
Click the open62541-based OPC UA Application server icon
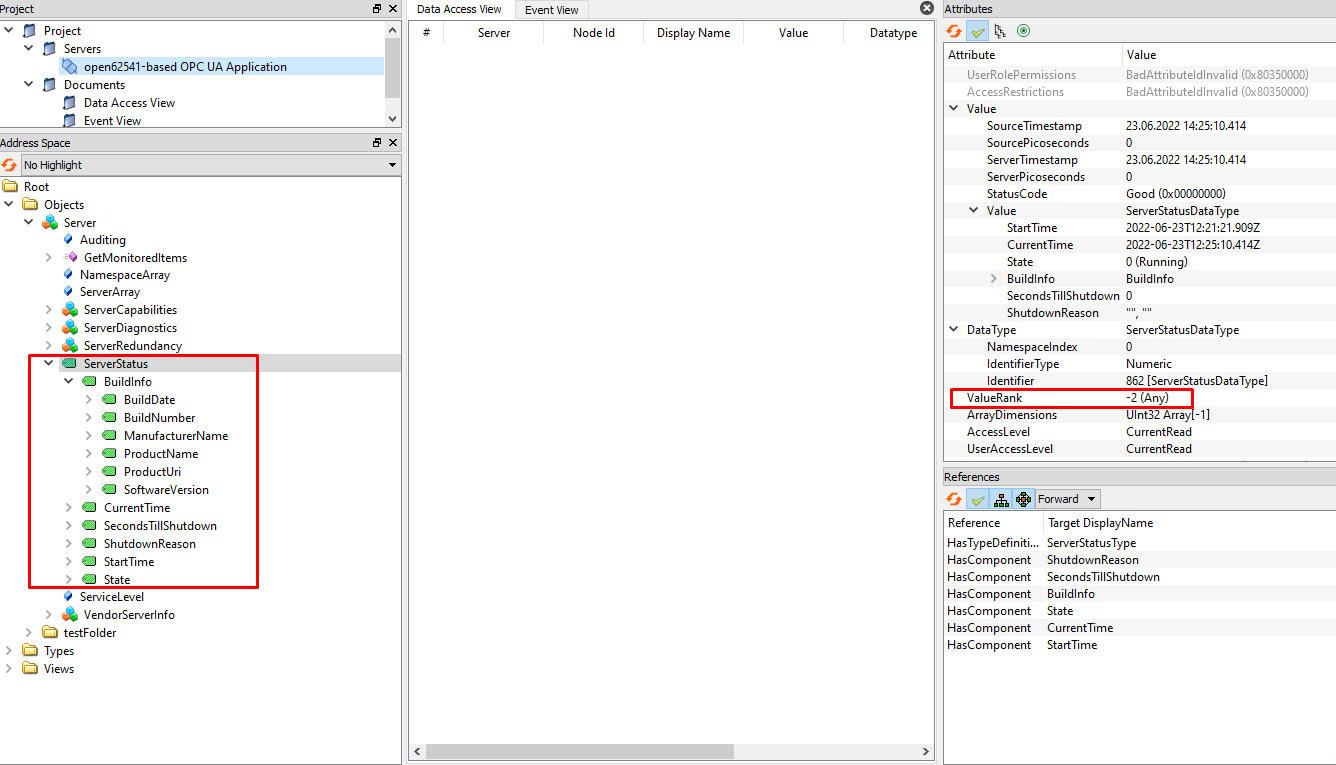68,66
